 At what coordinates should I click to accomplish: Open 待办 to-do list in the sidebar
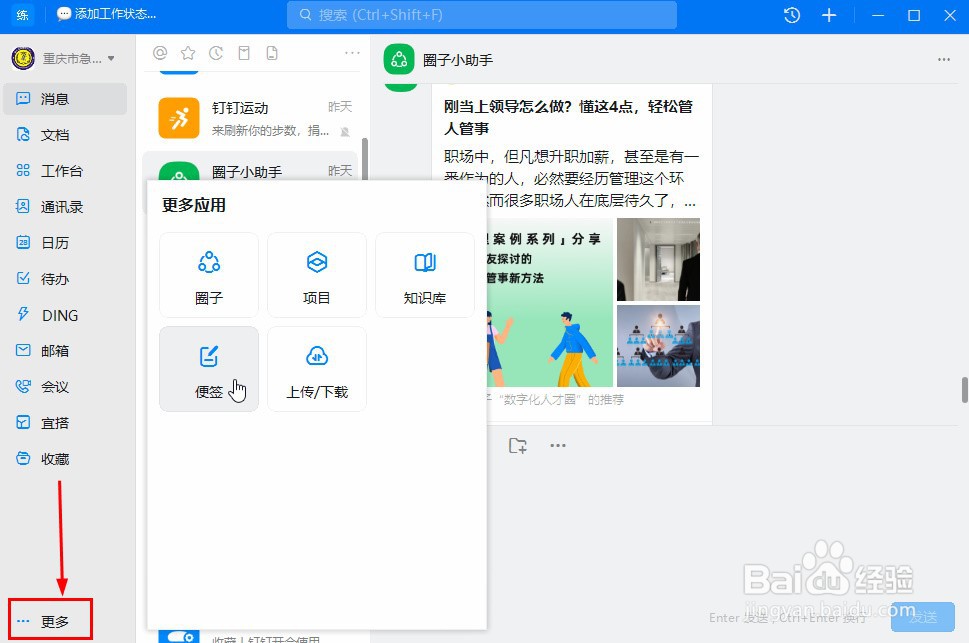(x=65, y=279)
